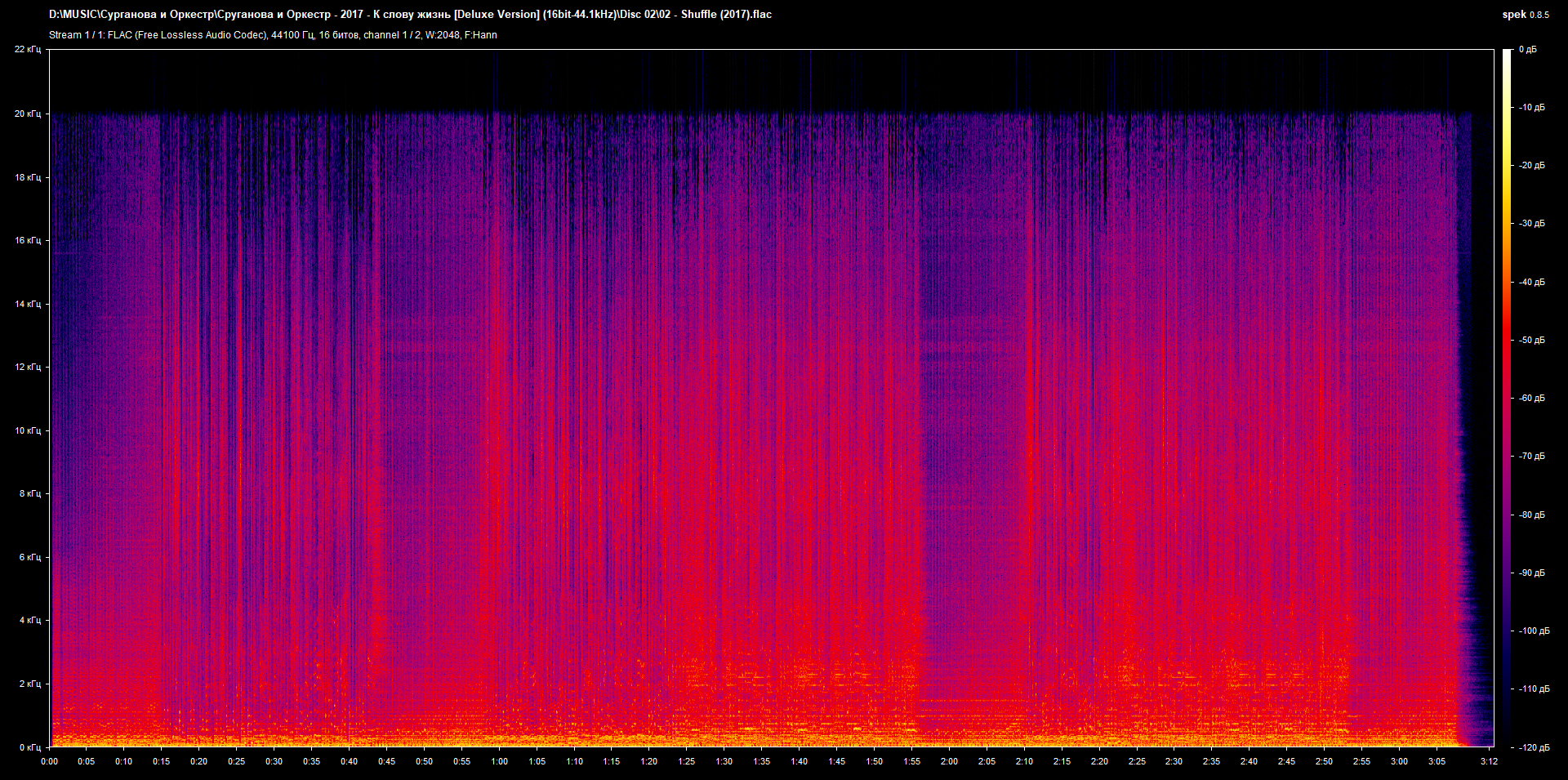Click the 1:00 time axis marker
The image size is (1568, 780).
(499, 761)
